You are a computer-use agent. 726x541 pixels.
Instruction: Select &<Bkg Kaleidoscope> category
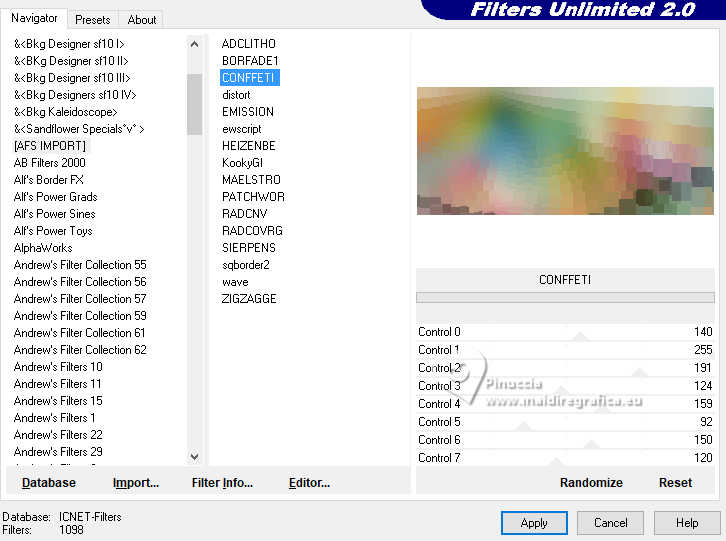pyautogui.click(x=65, y=112)
